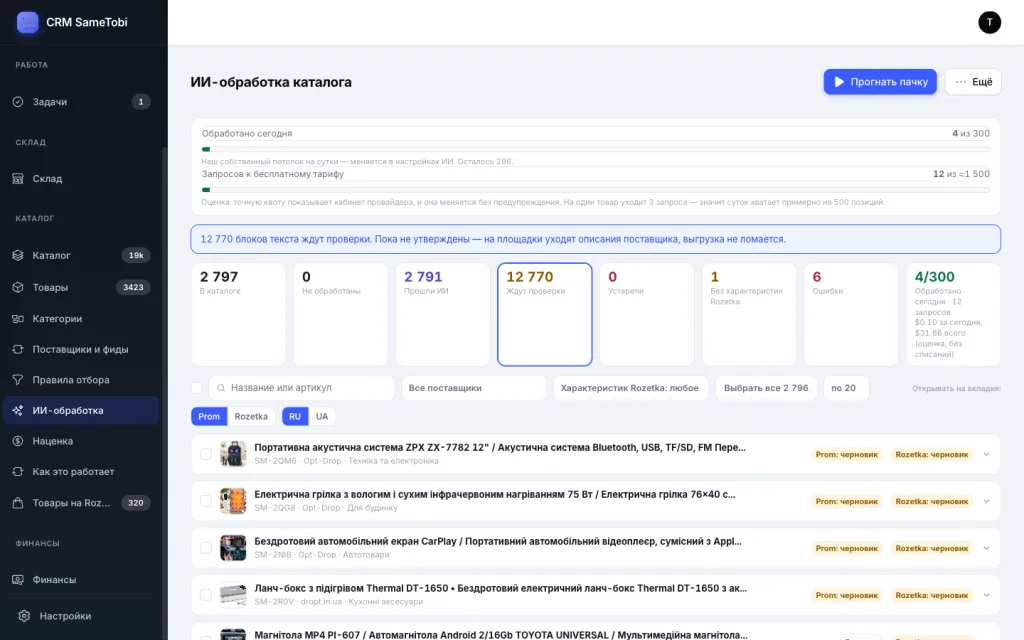Viewport: 1024px width, 640px height.
Task: Click the Товары box icon
Action: coord(18,287)
